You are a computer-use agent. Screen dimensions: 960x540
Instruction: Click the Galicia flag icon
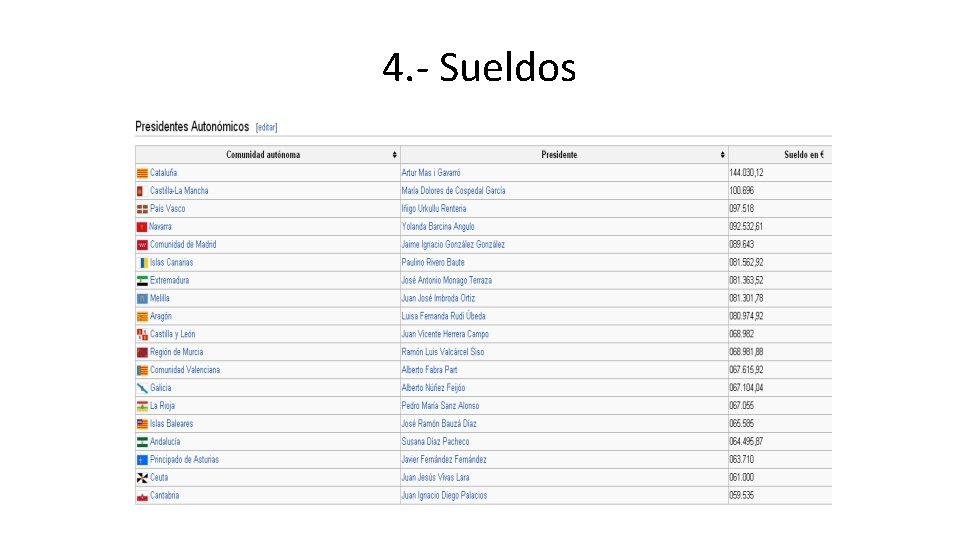pyautogui.click(x=142, y=388)
